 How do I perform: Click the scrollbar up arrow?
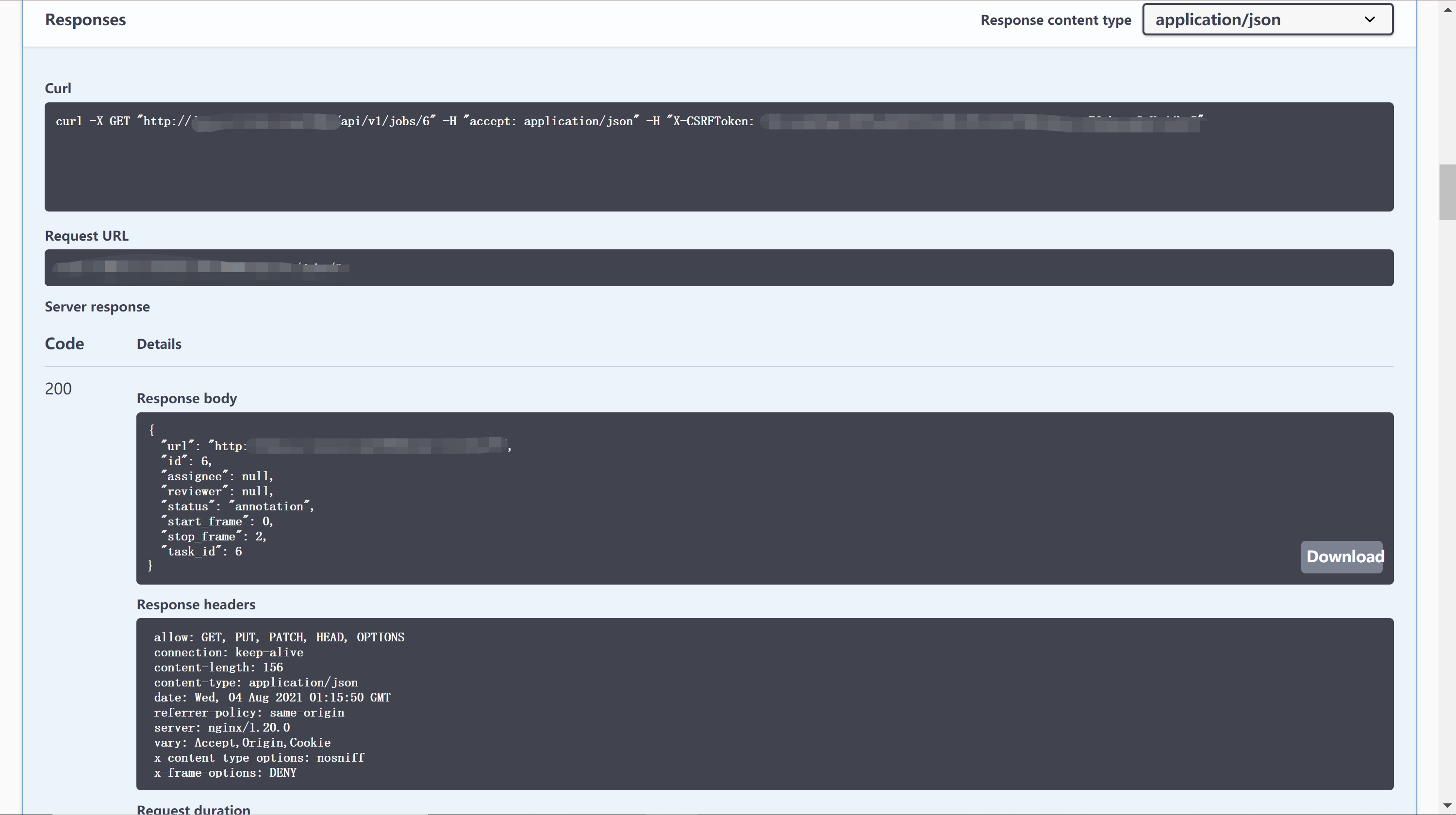pos(1447,10)
